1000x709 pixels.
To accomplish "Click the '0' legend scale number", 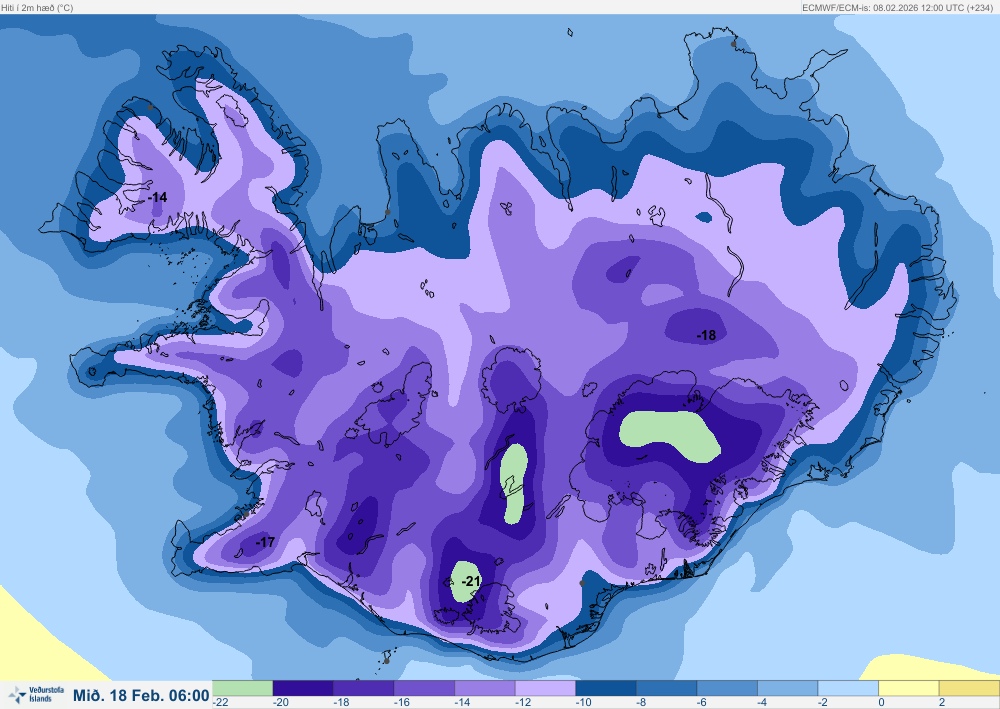I will pyautogui.click(x=881, y=702).
